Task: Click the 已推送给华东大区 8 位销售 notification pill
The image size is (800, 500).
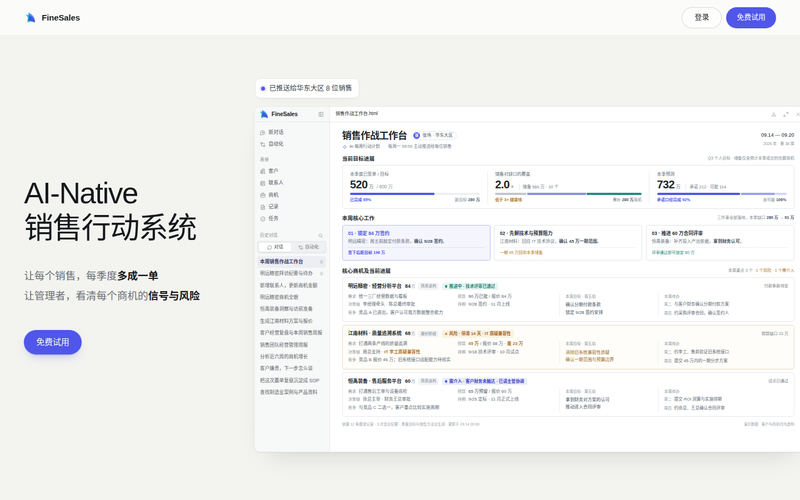Action: tap(307, 88)
